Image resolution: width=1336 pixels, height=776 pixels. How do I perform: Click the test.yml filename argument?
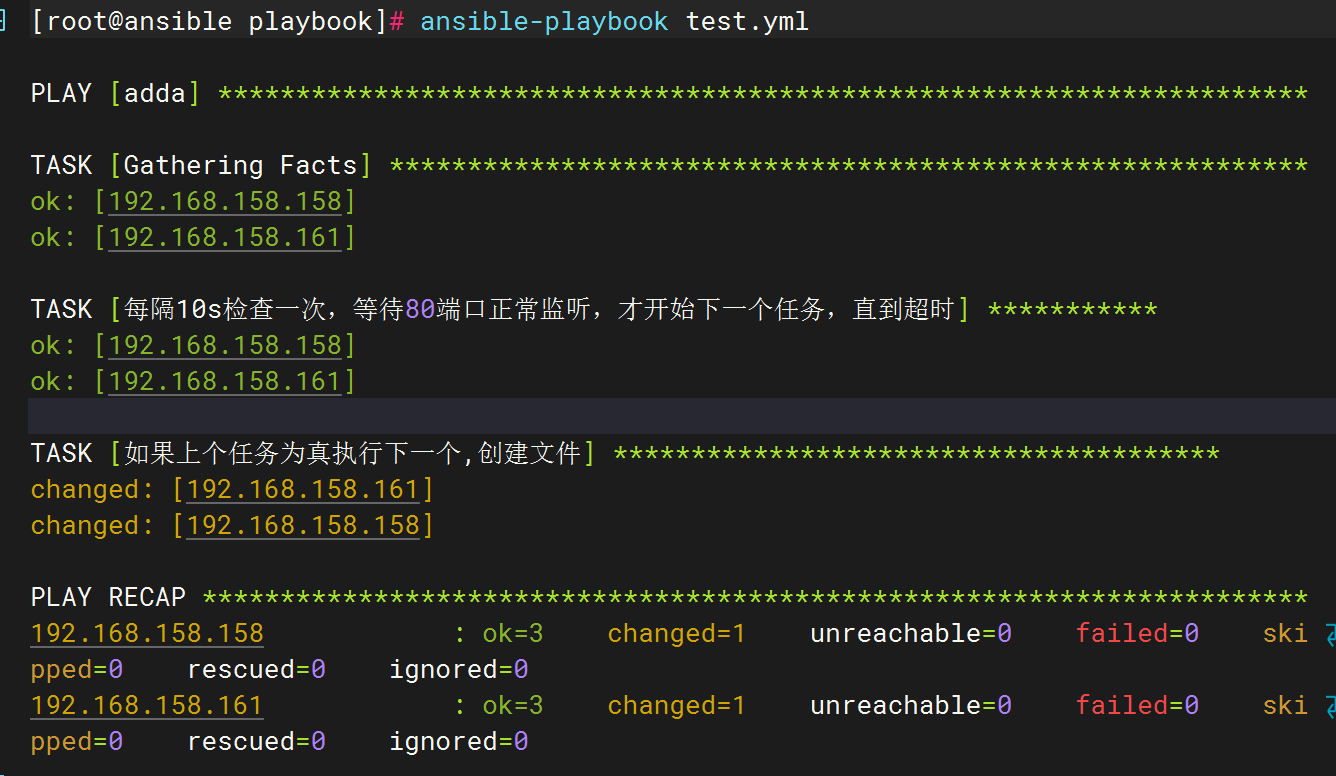747,22
